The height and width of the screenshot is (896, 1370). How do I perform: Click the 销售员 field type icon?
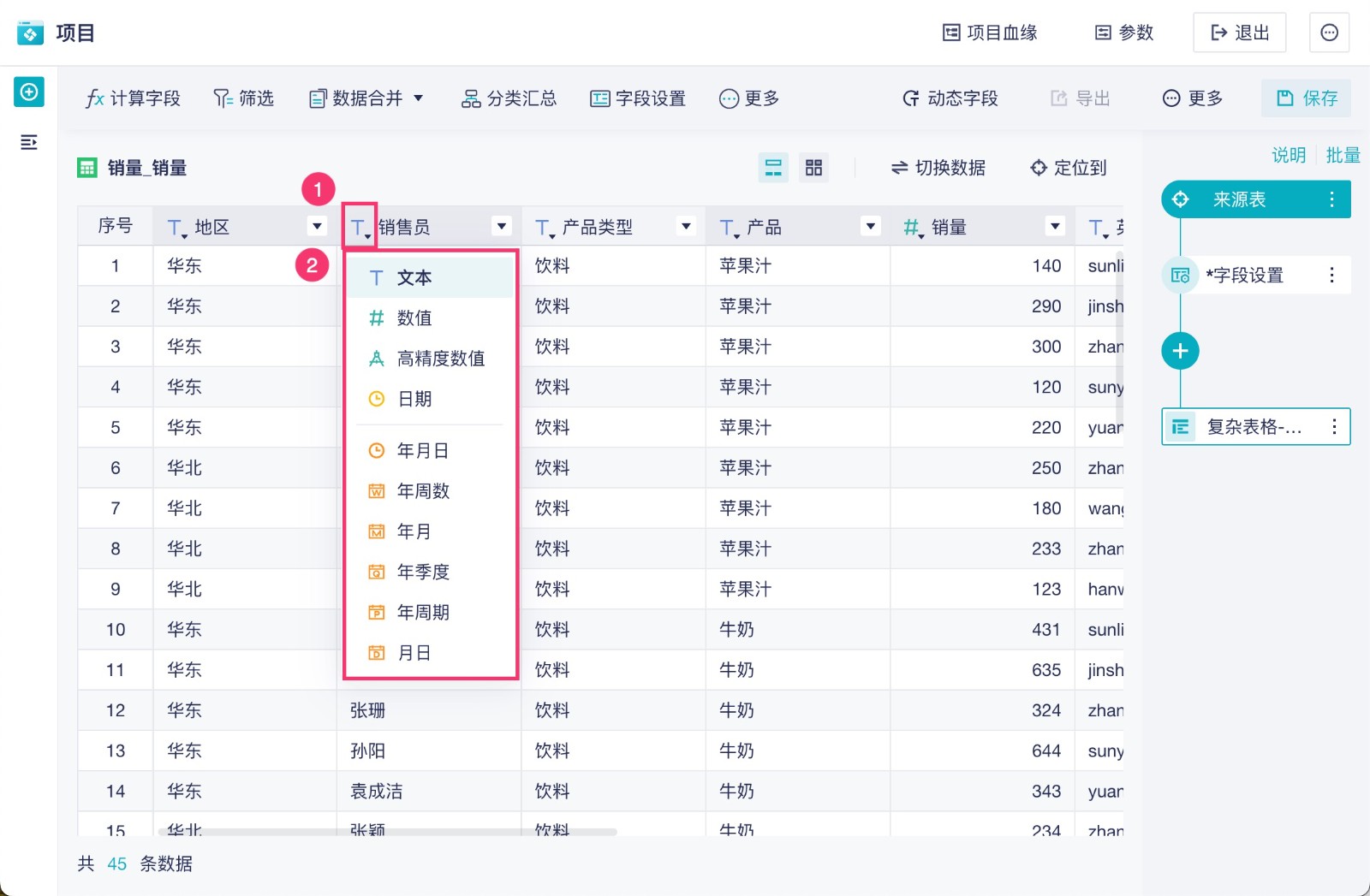click(x=360, y=227)
